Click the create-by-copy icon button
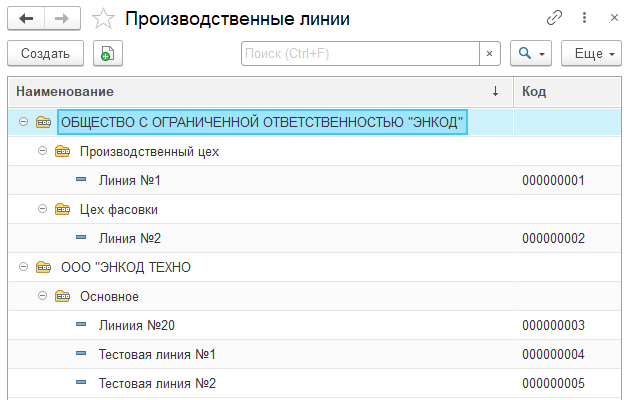The image size is (624, 400). [107, 53]
